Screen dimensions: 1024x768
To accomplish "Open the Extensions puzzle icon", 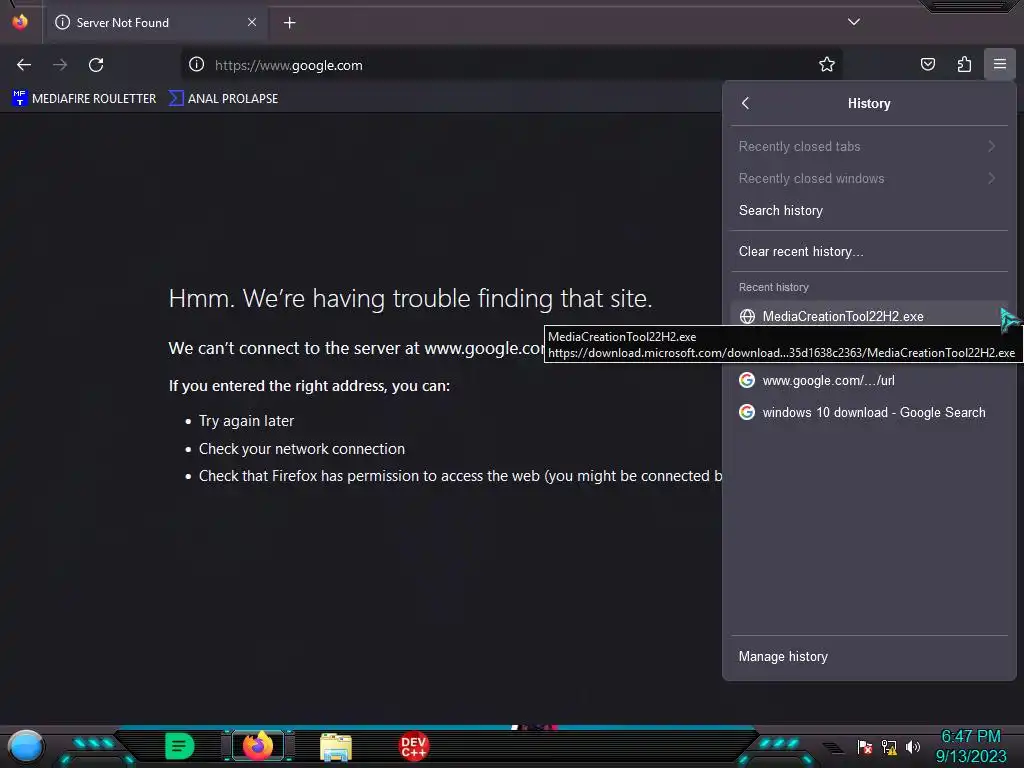I will pyautogui.click(x=964, y=64).
